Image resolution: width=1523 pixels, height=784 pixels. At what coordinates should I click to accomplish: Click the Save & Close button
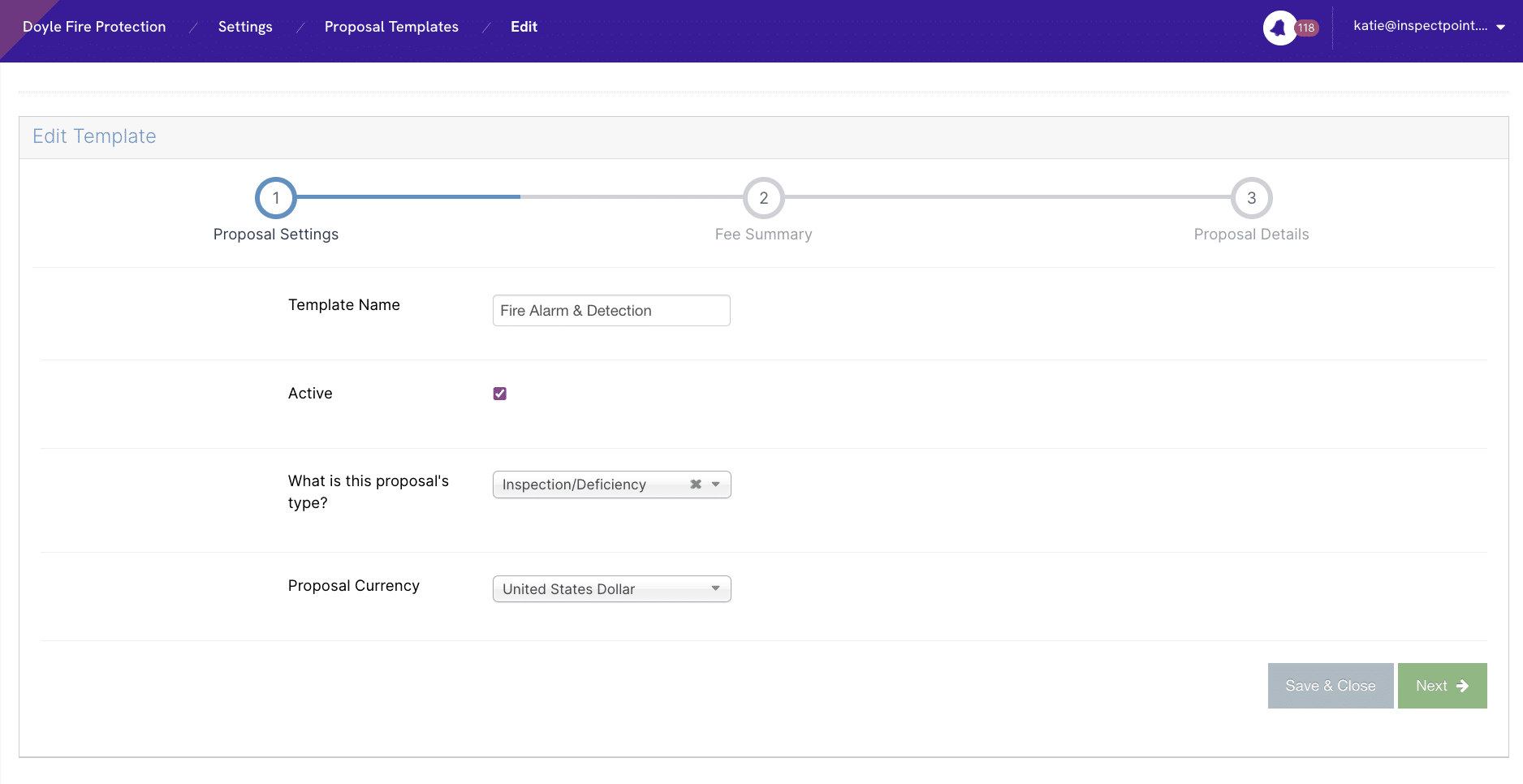tap(1330, 686)
